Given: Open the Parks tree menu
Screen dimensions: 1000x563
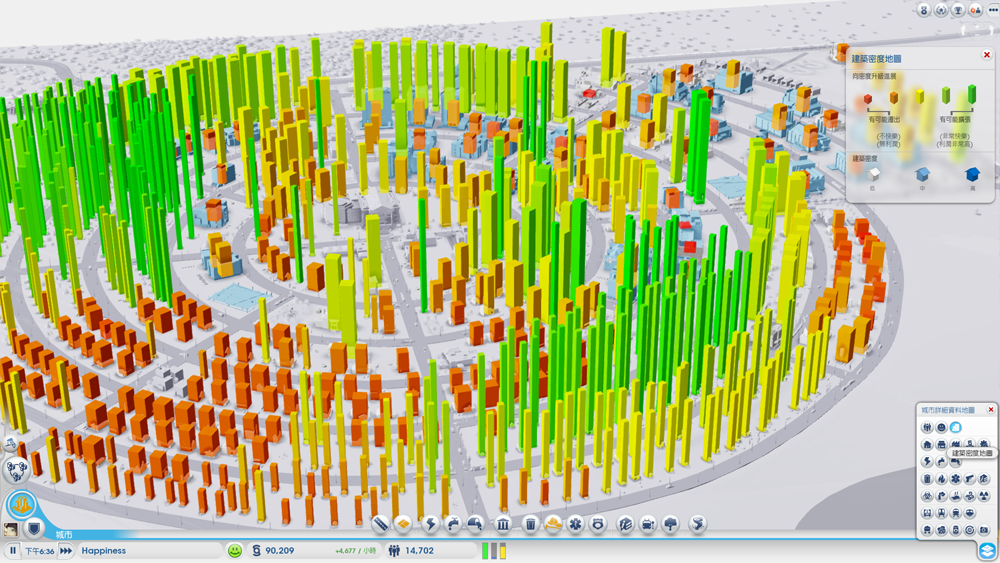Looking at the screenshot, I should tap(670, 524).
